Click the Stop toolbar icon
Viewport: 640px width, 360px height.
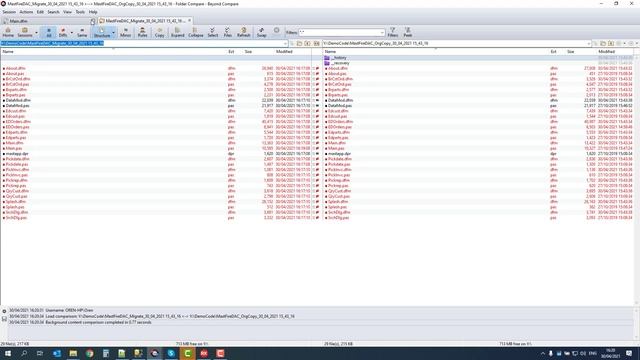[277, 31]
